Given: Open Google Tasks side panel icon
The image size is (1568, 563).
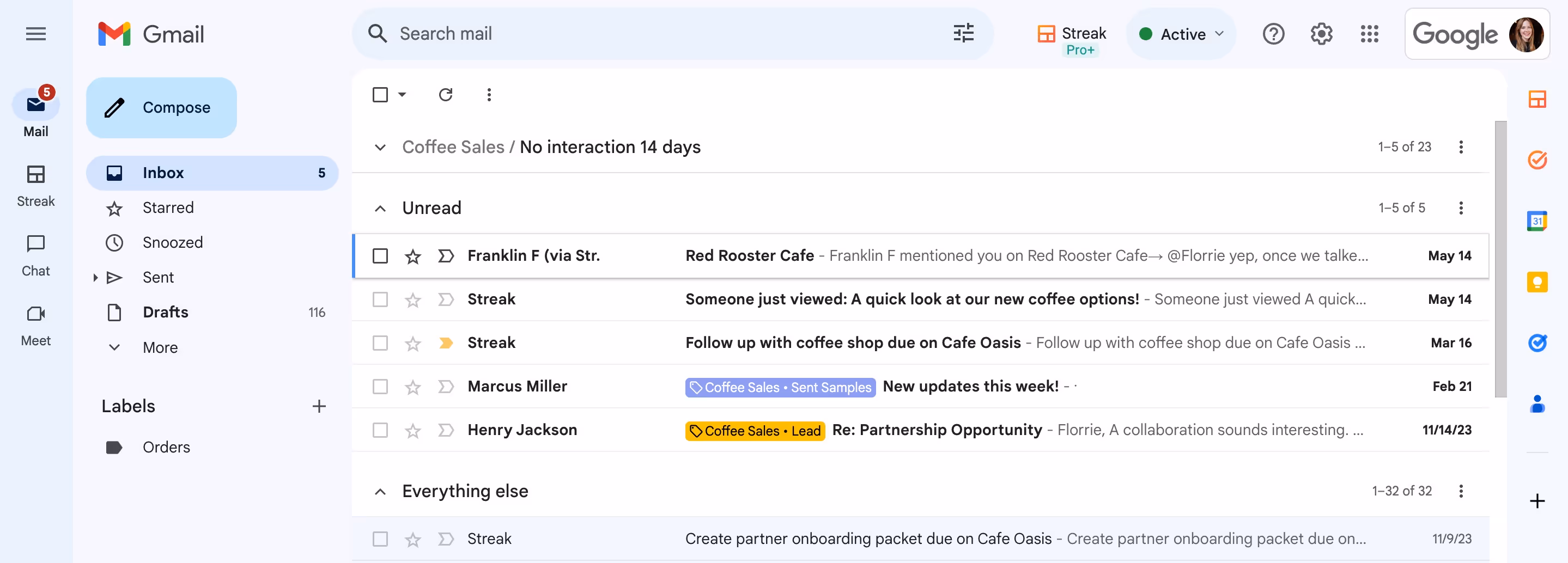Looking at the screenshot, I should coord(1537,342).
